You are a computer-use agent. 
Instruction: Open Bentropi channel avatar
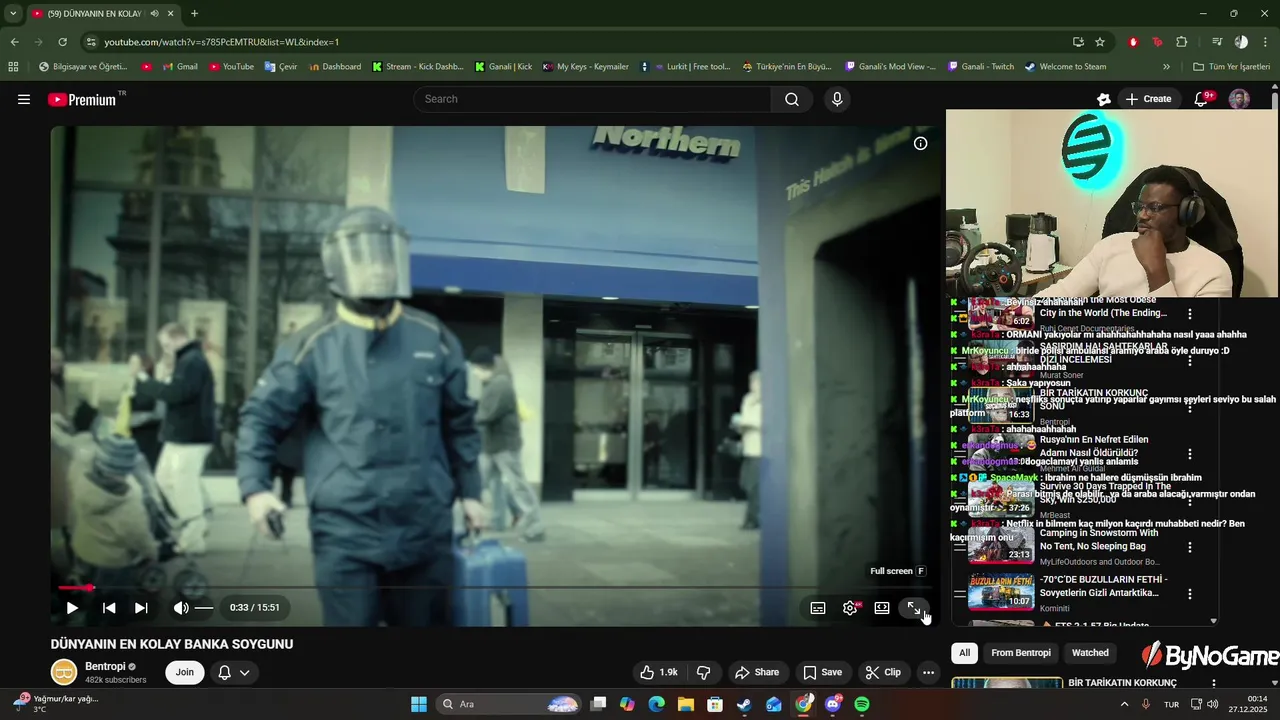pos(64,672)
